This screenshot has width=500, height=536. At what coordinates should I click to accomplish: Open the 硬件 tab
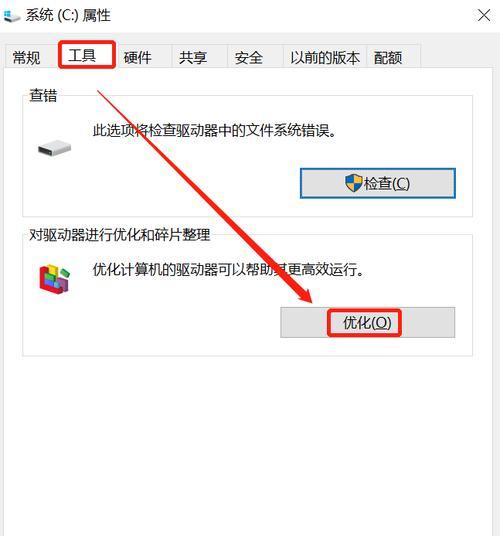[x=137, y=57]
